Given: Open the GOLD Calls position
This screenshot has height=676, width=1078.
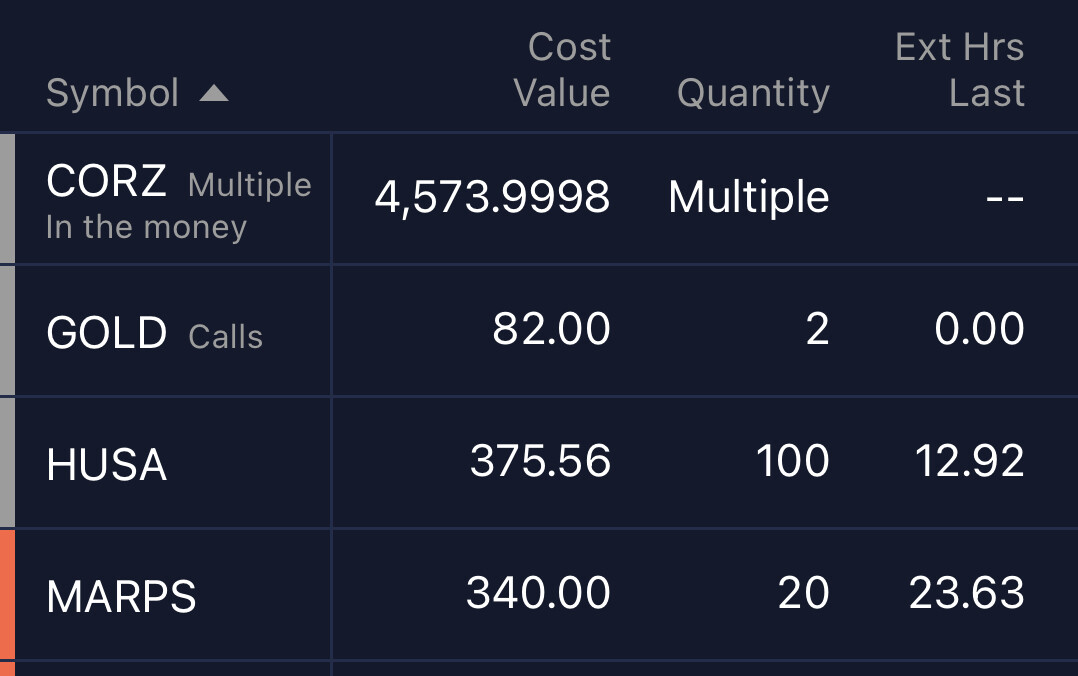Looking at the screenshot, I should (x=539, y=330).
